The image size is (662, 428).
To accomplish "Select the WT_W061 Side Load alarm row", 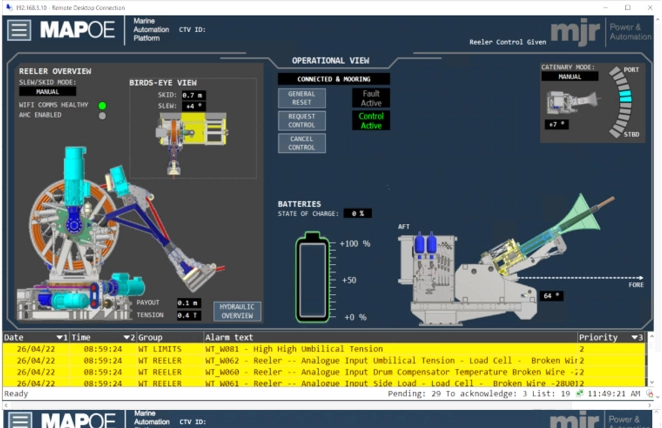I will 324,382.
